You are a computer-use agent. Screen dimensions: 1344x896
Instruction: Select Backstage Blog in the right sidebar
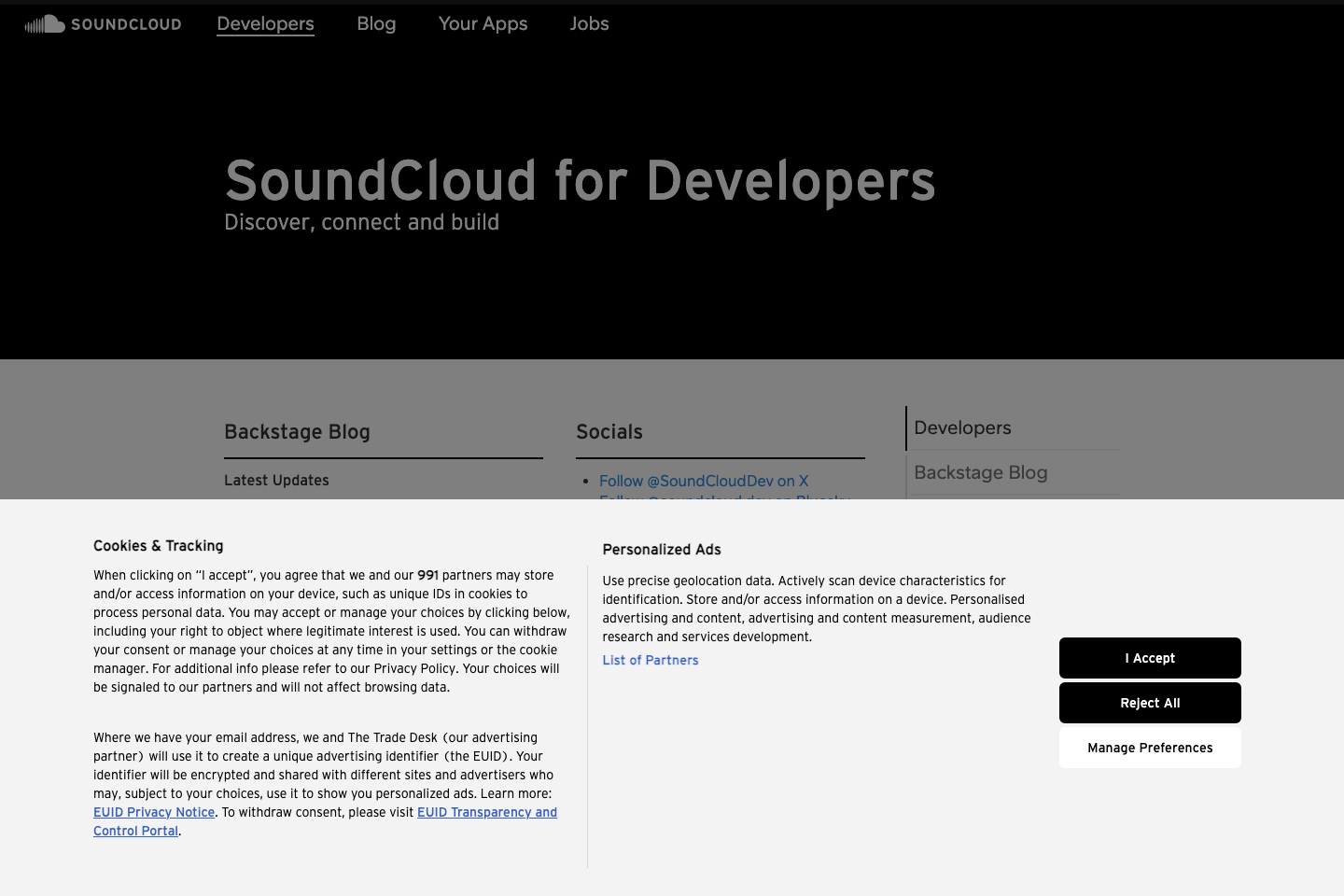click(x=981, y=472)
